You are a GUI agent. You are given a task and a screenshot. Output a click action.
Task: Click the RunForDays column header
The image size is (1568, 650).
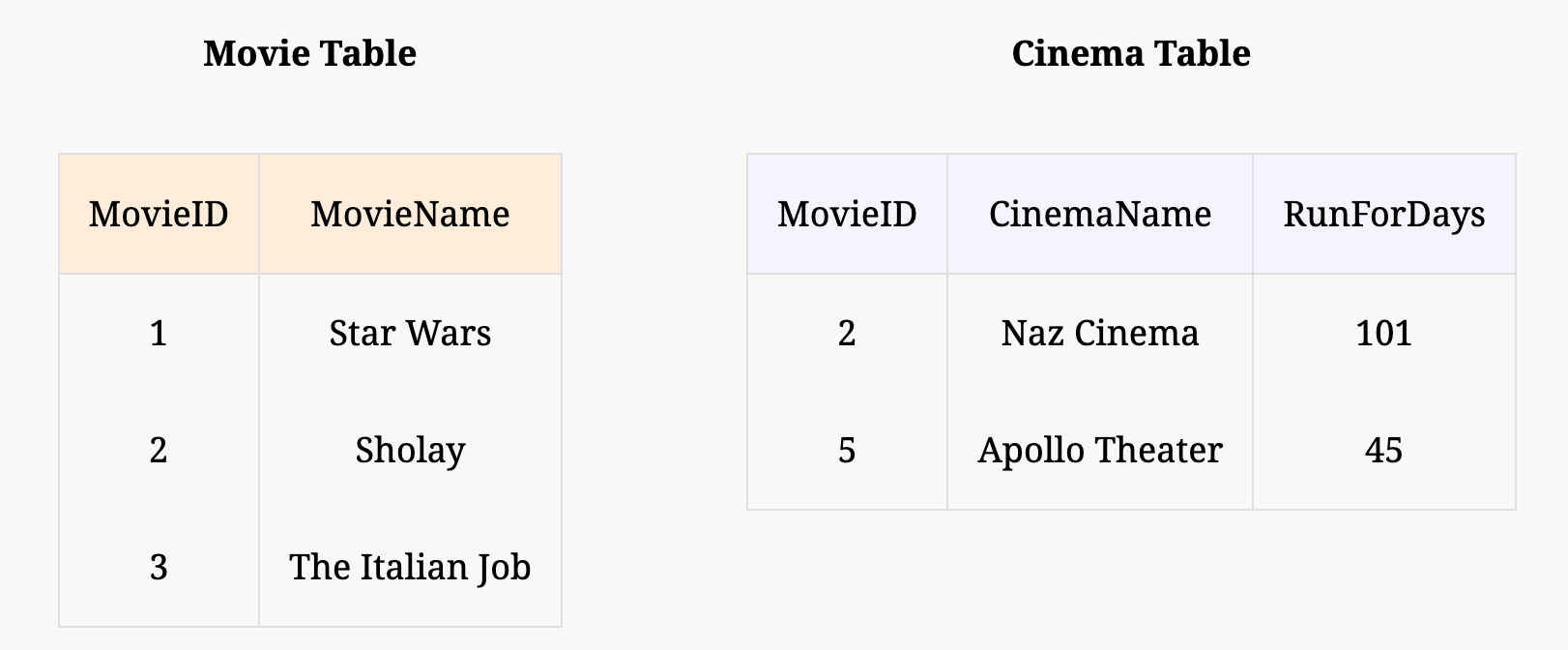pos(1383,214)
